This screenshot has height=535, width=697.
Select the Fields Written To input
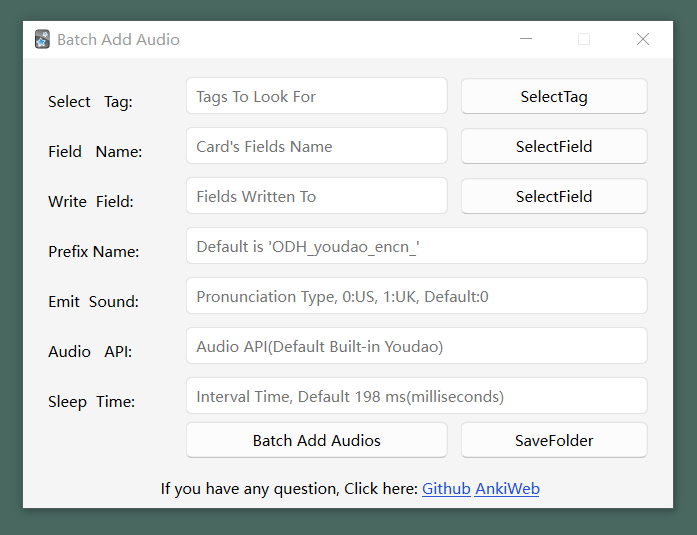click(x=316, y=197)
